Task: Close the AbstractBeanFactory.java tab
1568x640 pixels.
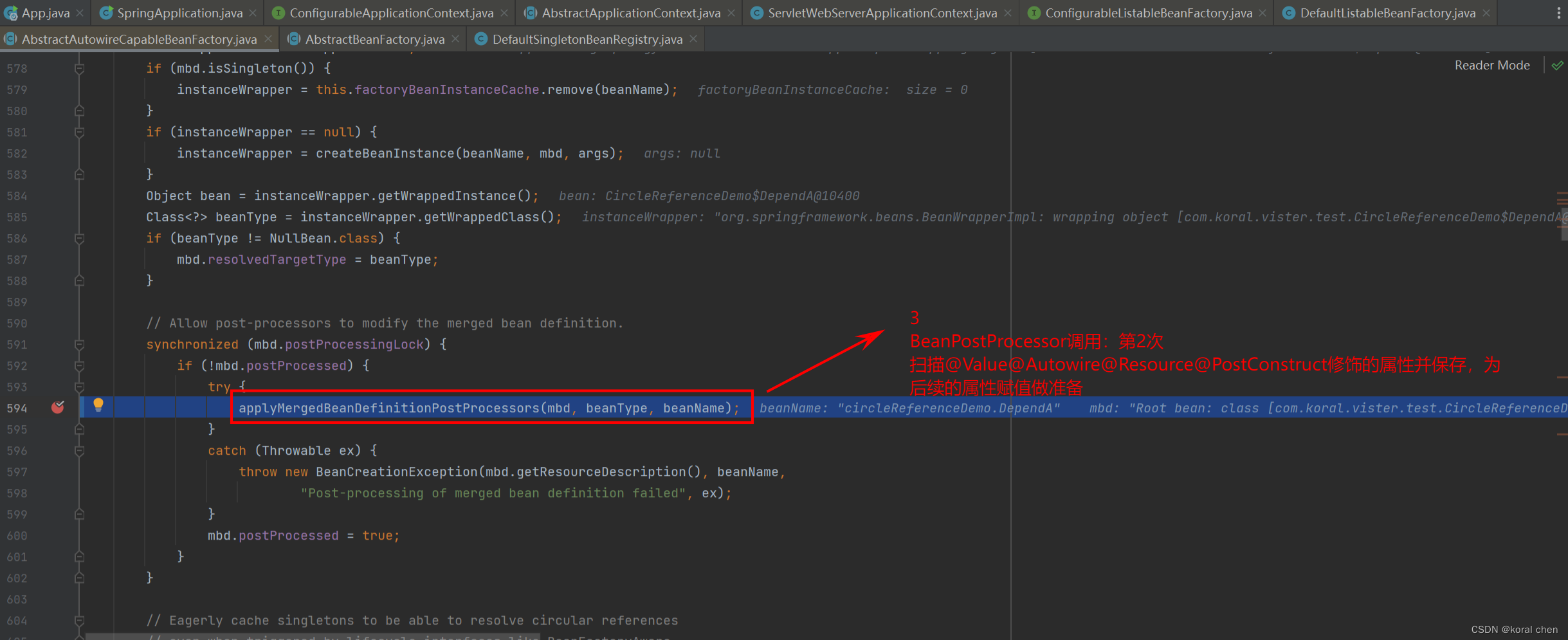Action: point(455,39)
